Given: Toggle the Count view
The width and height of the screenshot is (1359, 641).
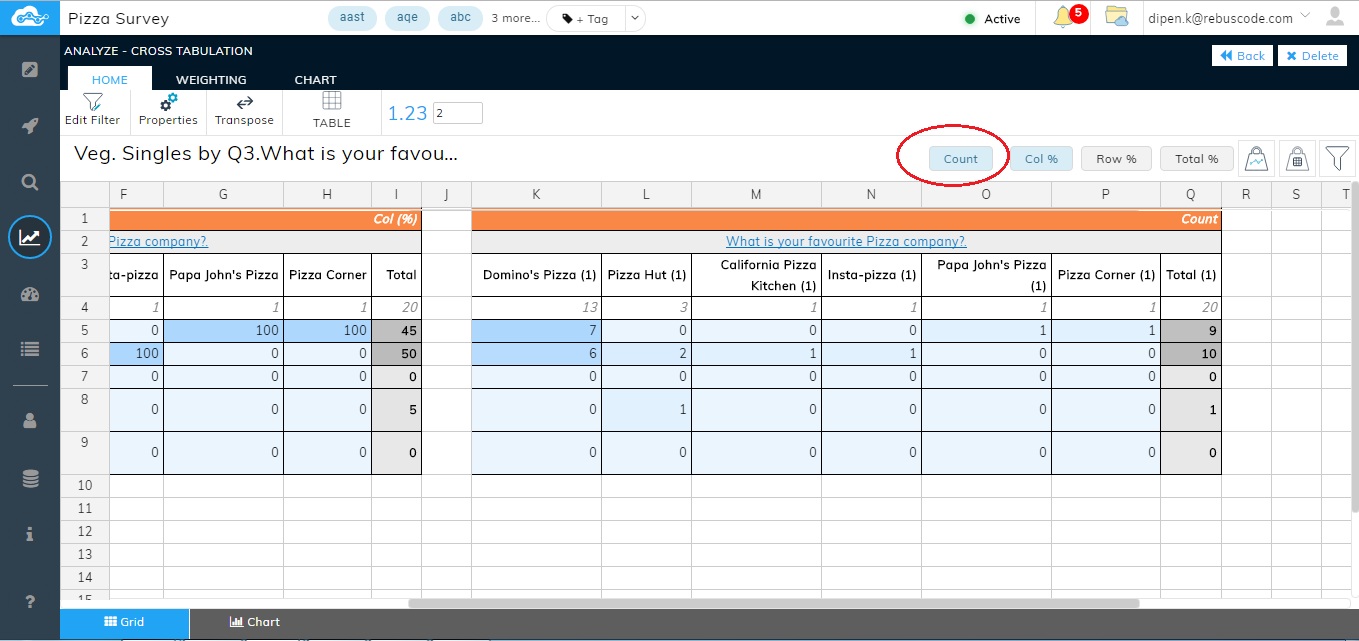Looking at the screenshot, I should 960,159.
